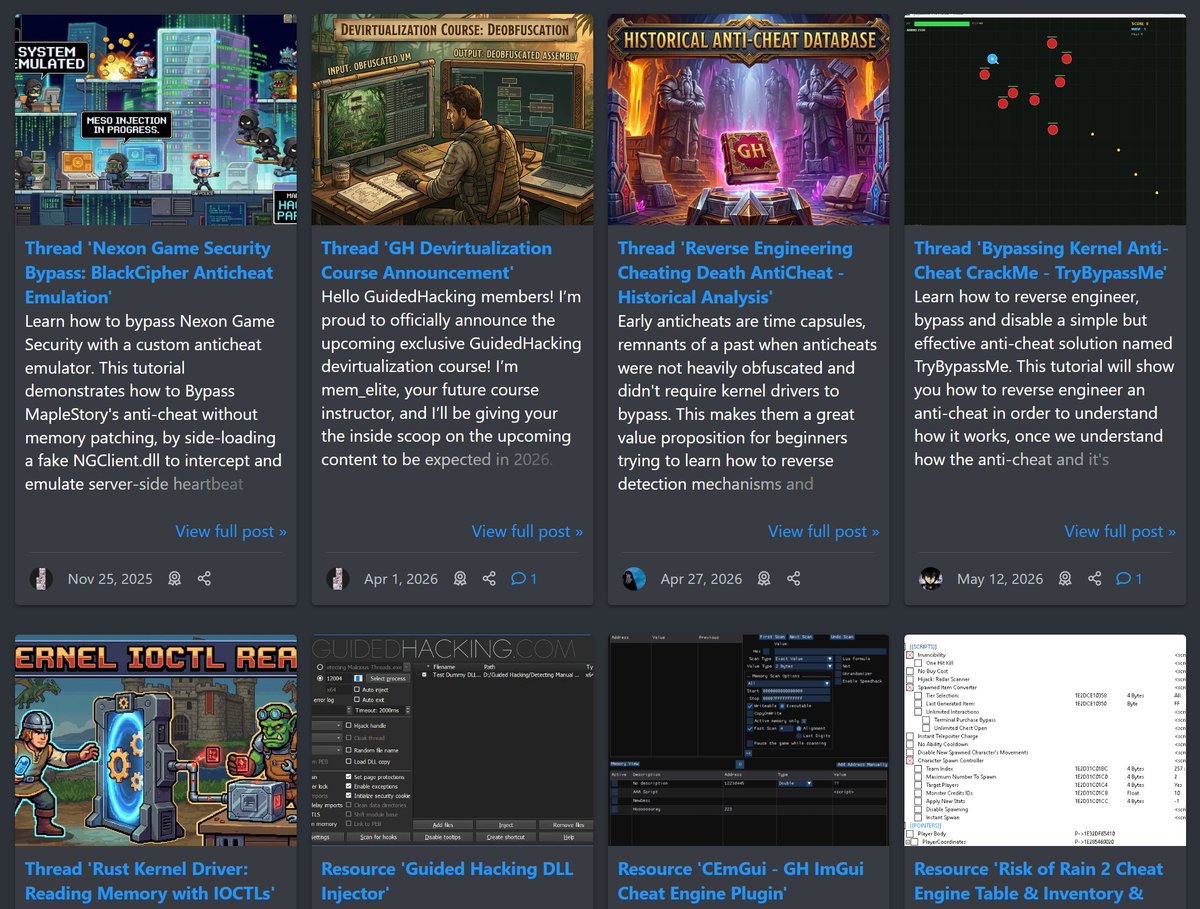This screenshot has height=909, width=1200.
Task: Open resource 'Risk of Rain 2 Cheat Engine Table'
Action: coord(1039,881)
